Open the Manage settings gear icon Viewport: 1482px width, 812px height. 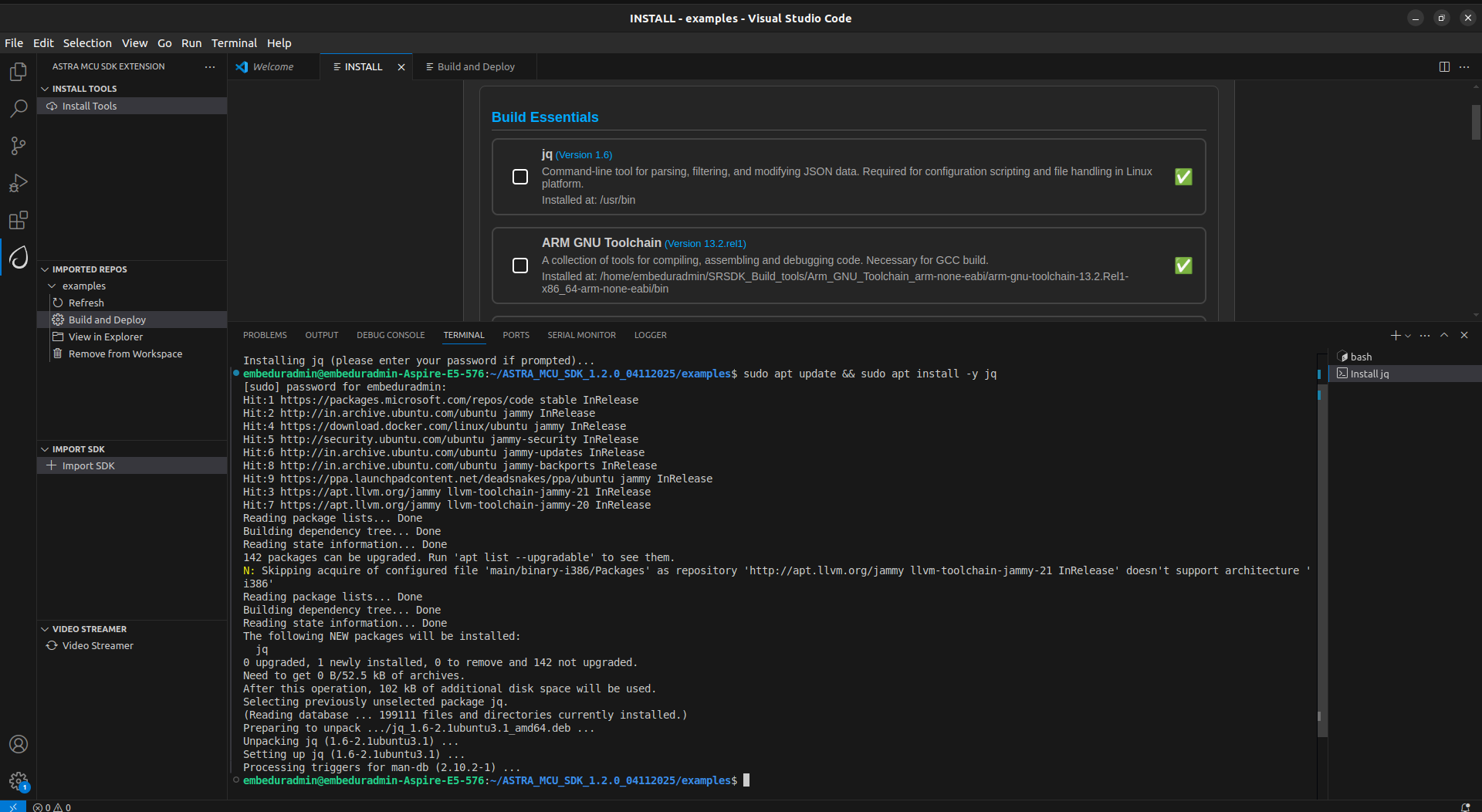[18, 780]
